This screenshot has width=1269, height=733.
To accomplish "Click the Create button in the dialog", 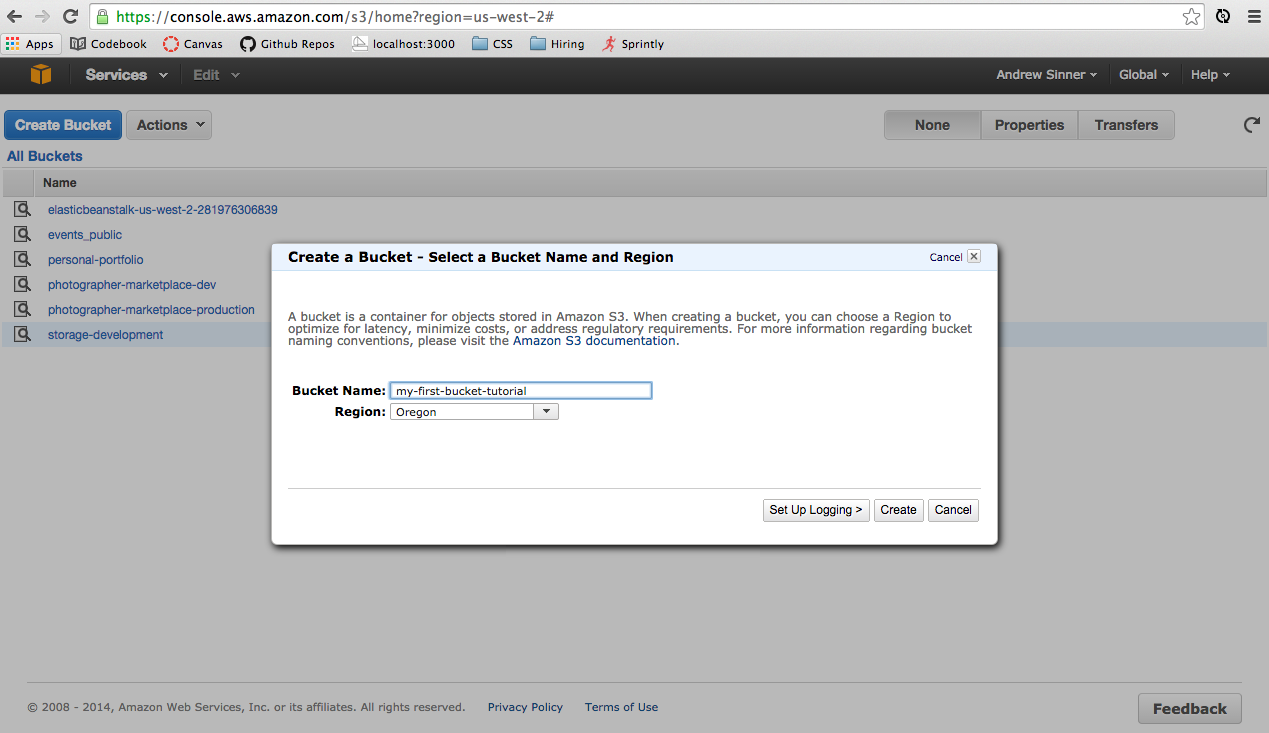I will (x=898, y=510).
